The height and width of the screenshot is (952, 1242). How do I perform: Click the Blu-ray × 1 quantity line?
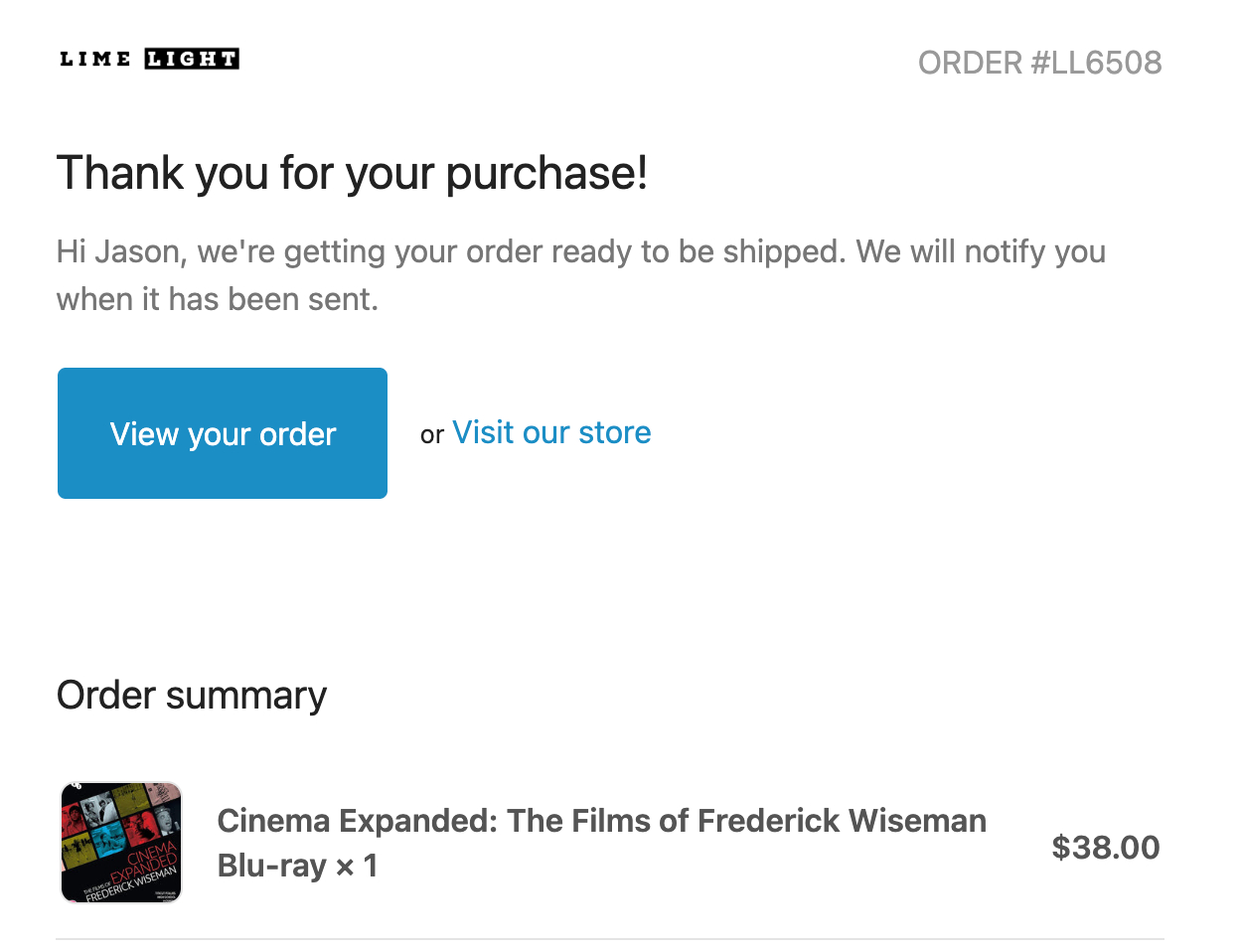[297, 866]
